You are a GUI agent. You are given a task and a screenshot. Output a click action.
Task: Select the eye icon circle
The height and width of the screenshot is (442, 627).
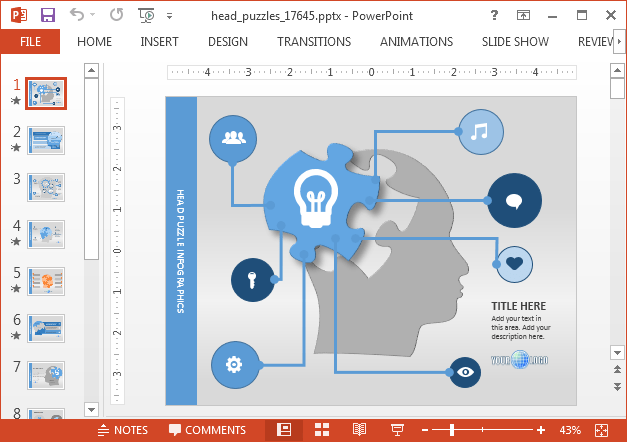click(465, 372)
